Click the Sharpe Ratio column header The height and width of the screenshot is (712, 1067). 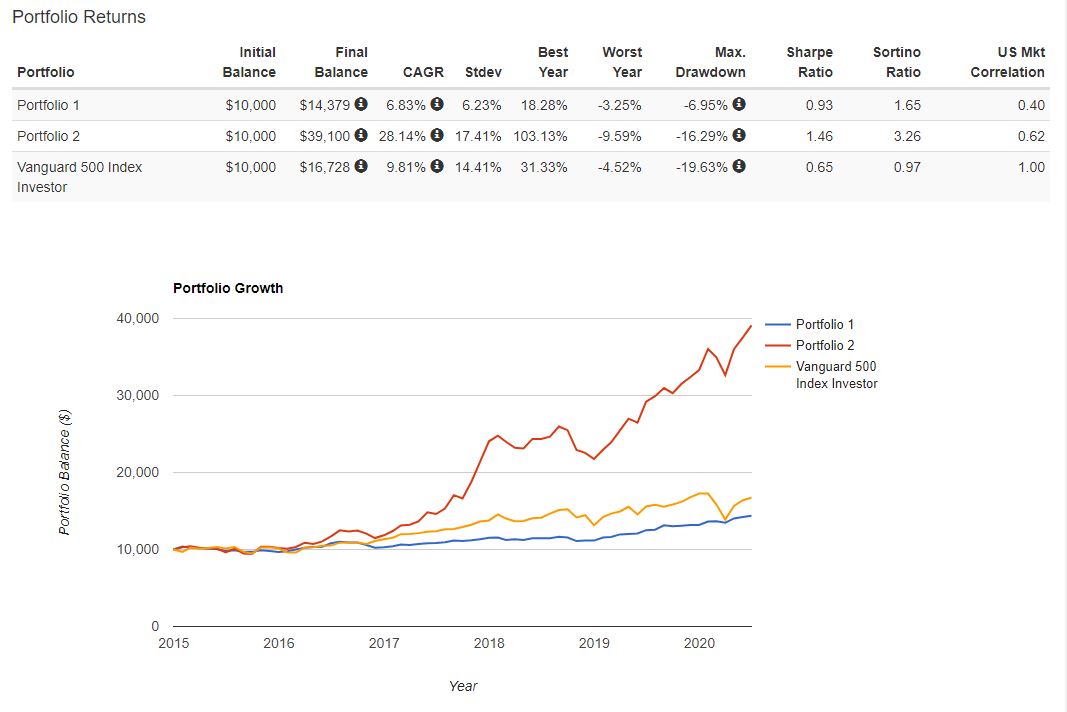pyautogui.click(x=809, y=62)
